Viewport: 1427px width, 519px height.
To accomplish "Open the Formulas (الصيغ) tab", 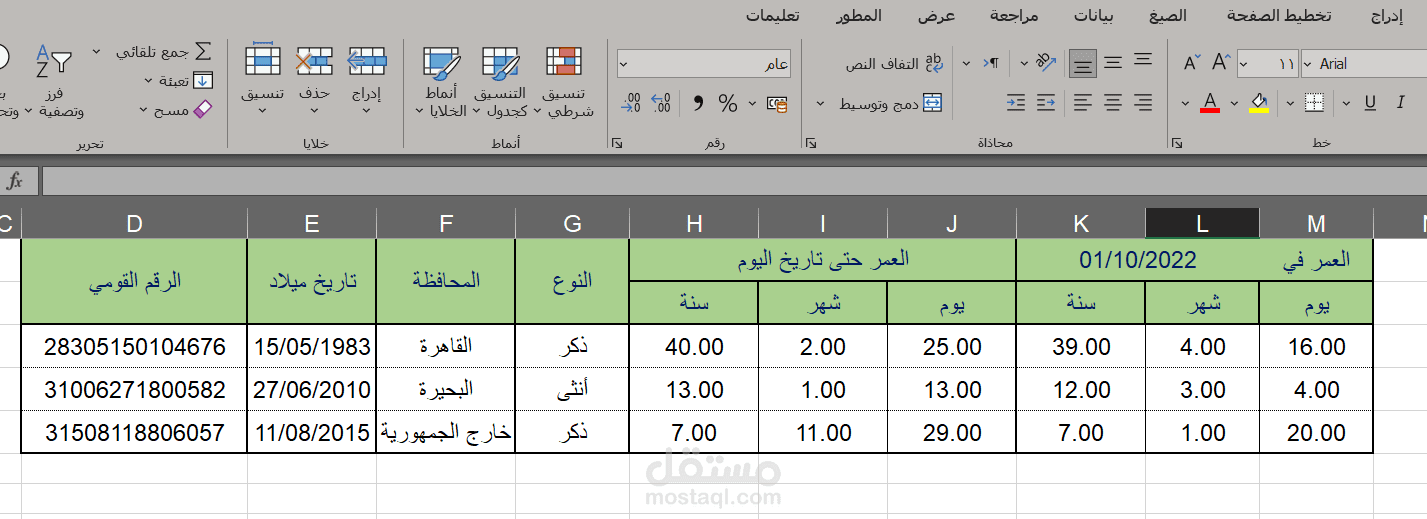I will coord(1167,15).
